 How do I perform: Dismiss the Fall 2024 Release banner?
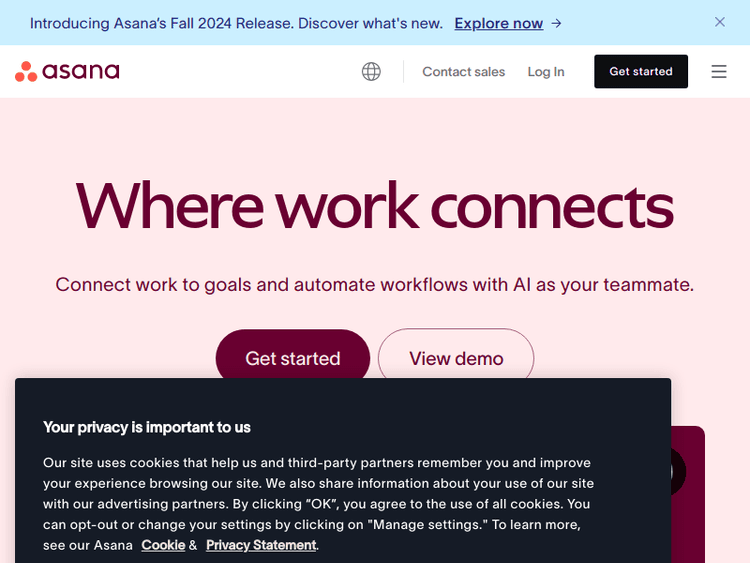point(720,22)
